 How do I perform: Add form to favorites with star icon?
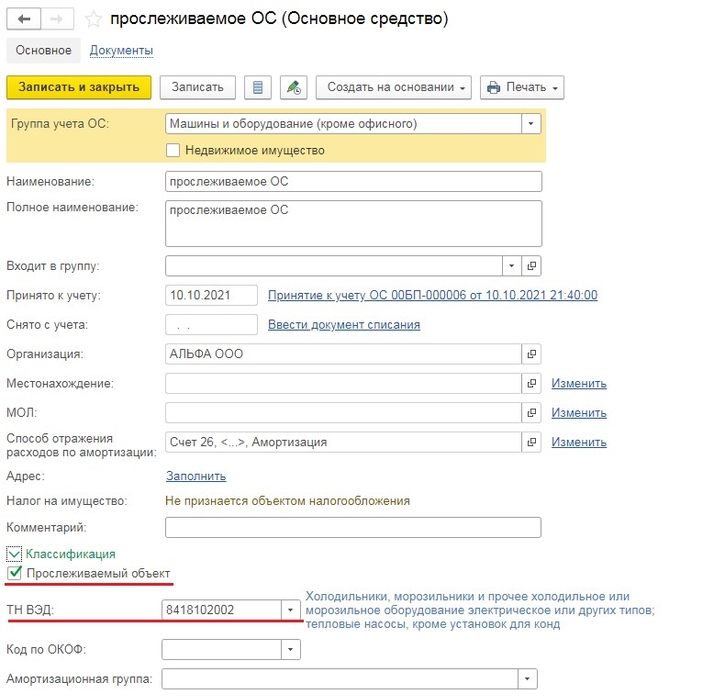point(93,19)
